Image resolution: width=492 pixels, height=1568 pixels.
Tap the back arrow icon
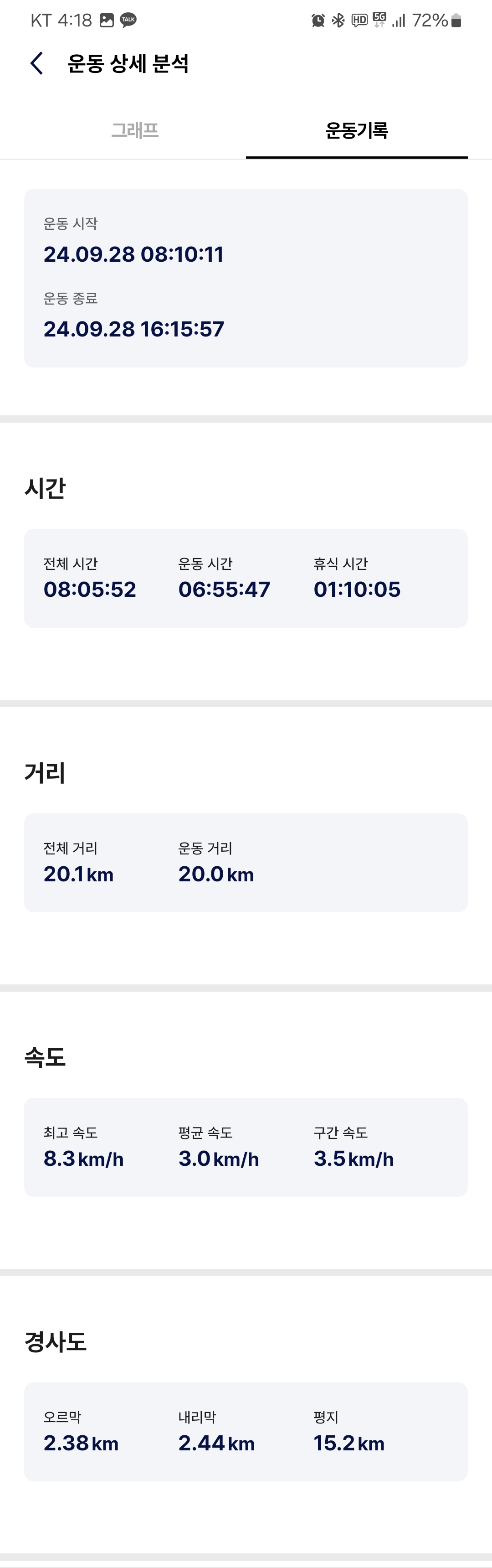[x=36, y=63]
